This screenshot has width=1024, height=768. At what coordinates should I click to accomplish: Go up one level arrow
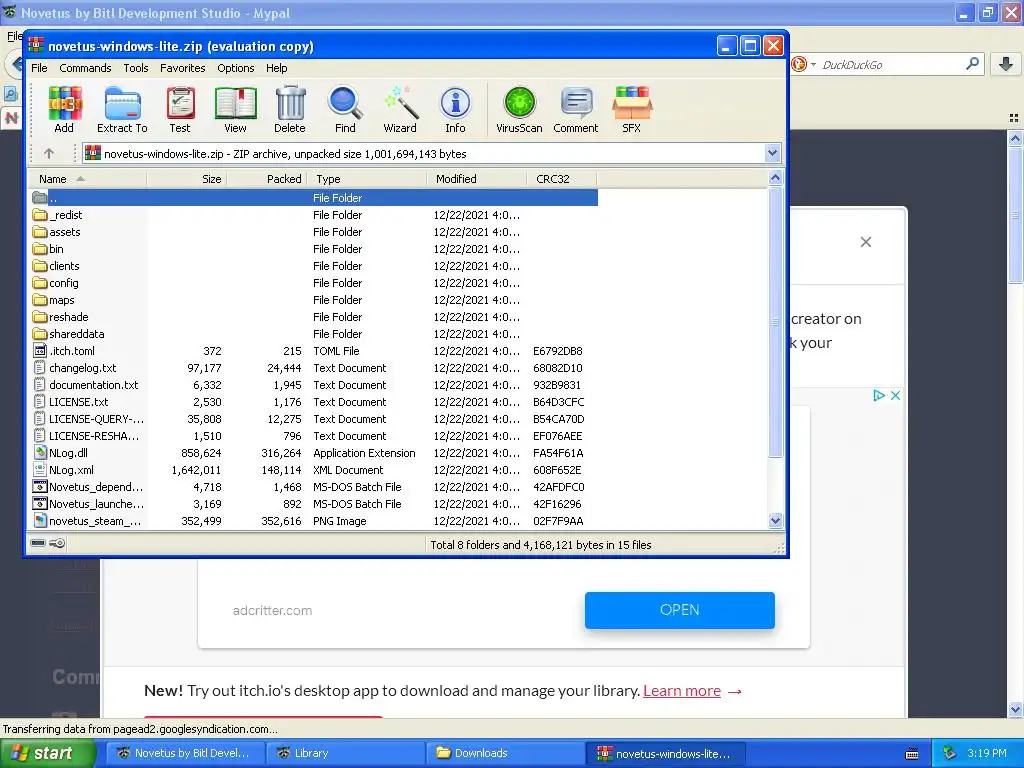click(49, 153)
